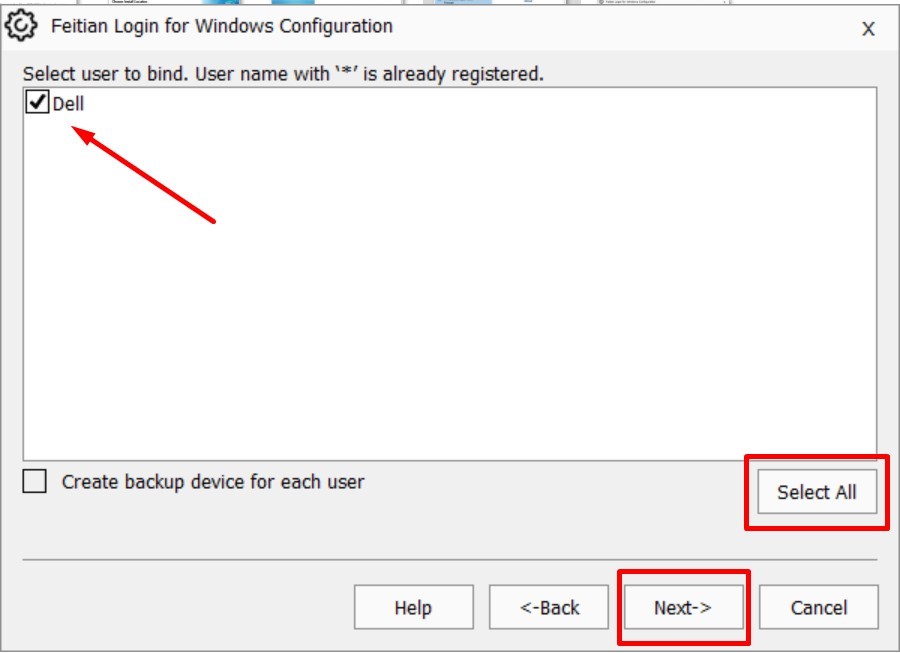Select the Dell user name label
This screenshot has width=900, height=653.
click(x=68, y=103)
